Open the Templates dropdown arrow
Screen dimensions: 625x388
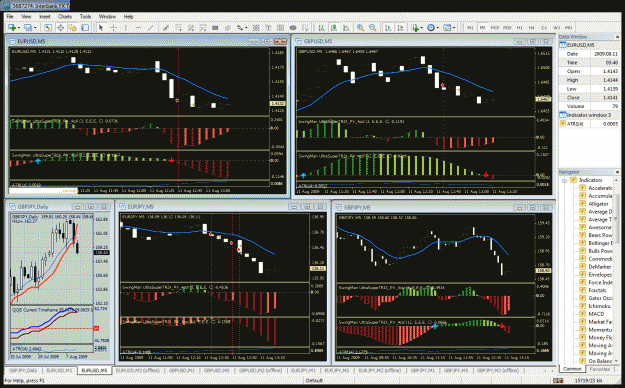click(x=454, y=28)
